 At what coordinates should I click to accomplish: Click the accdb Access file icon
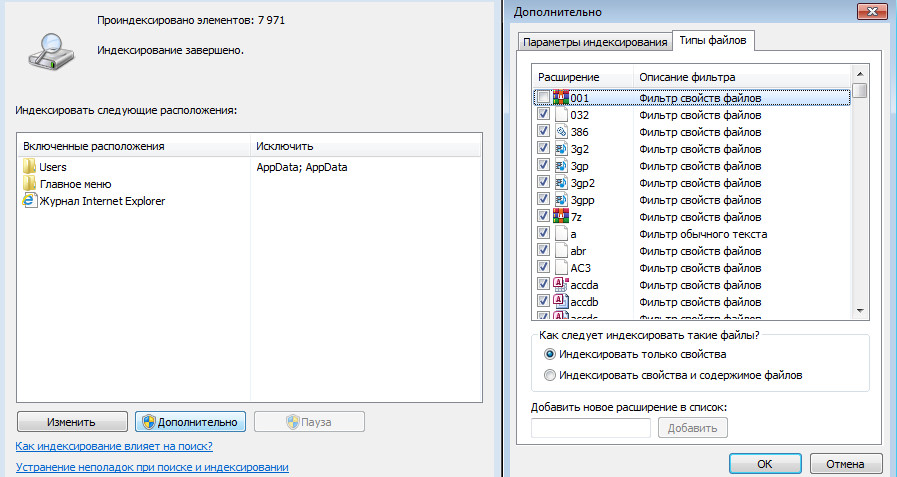click(561, 301)
